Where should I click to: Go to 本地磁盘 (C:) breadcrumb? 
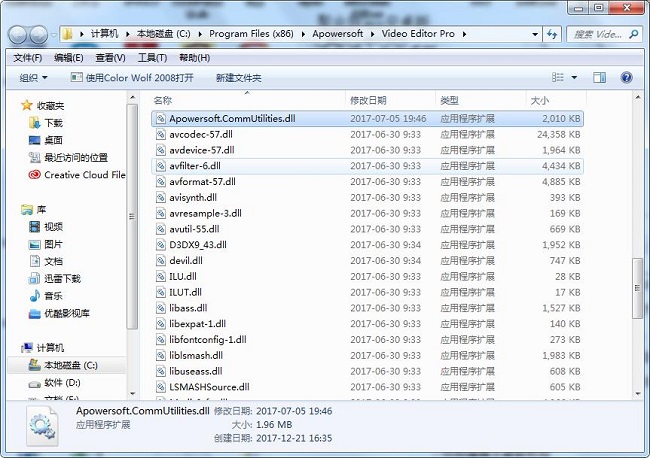click(x=164, y=34)
